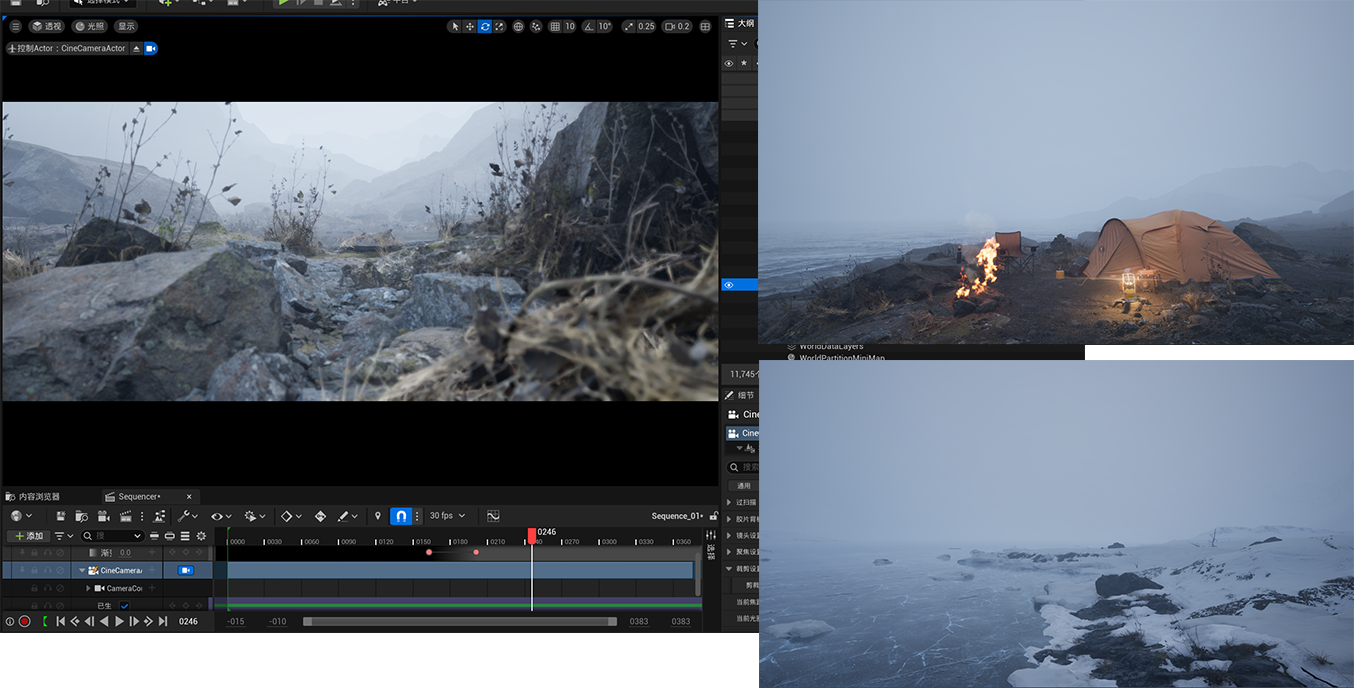Viewport: 1354px width, 688px height.
Task: Toggle rotation angle snapping
Action: click(589, 26)
